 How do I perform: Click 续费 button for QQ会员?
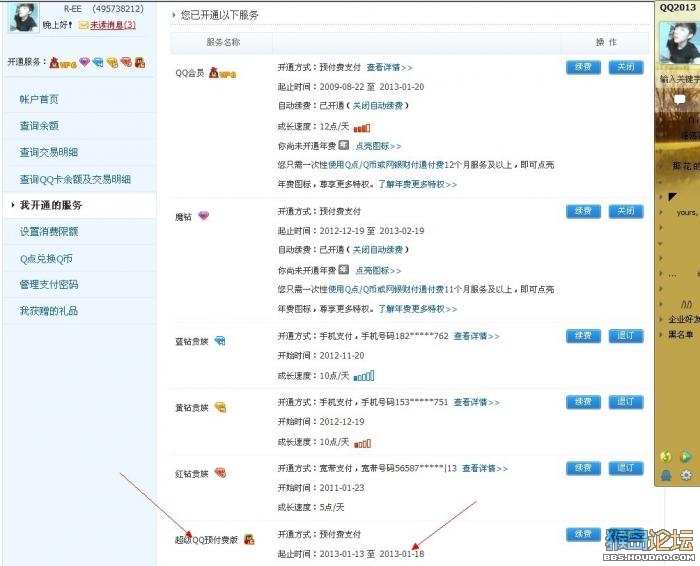pos(583,67)
